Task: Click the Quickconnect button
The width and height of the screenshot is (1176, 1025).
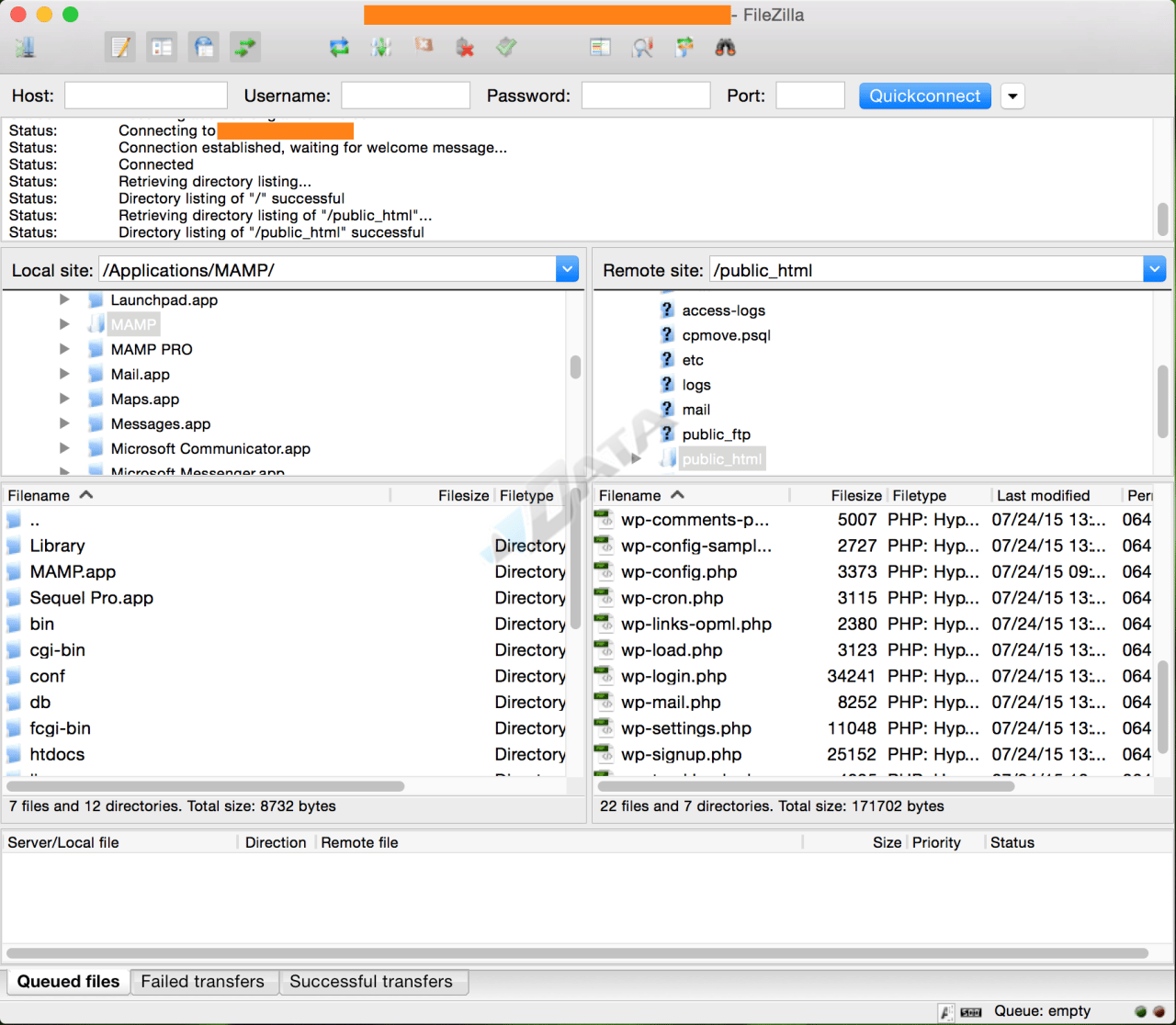Action: 924,96
